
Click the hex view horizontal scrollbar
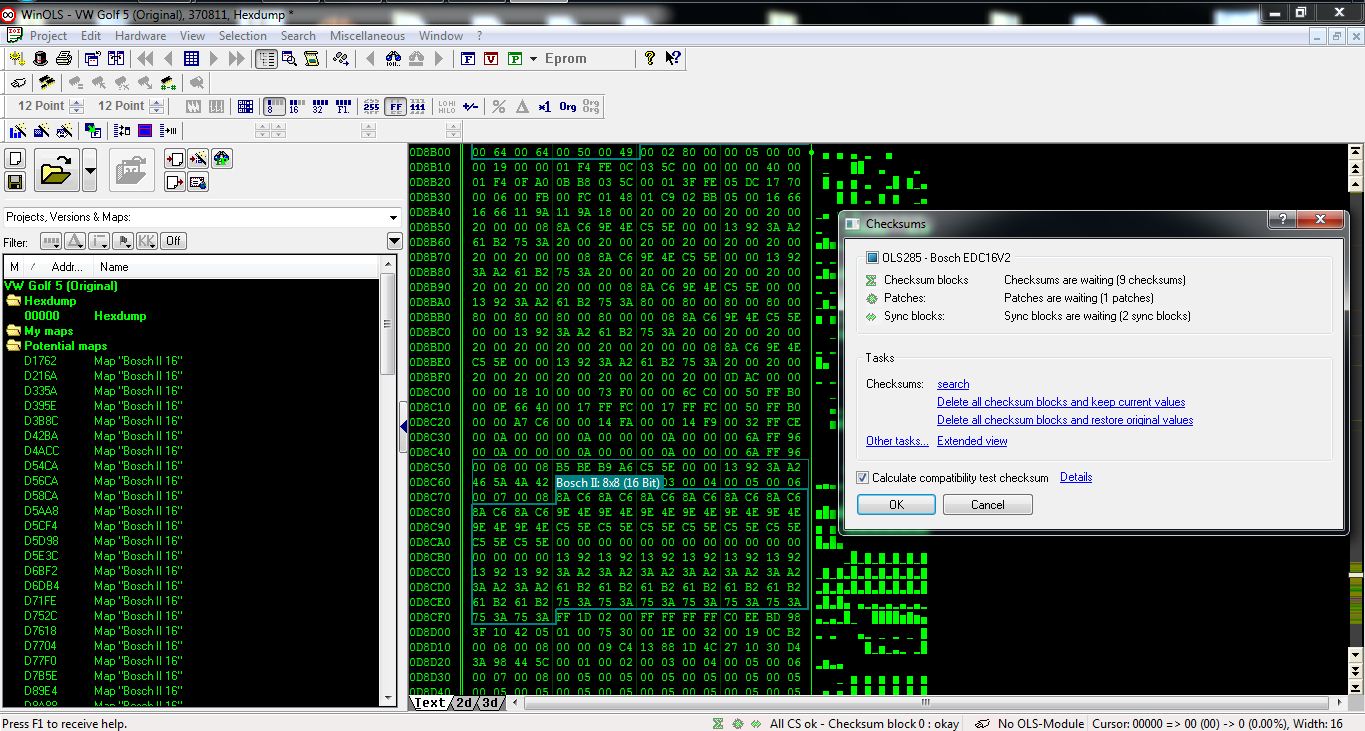tap(925, 703)
